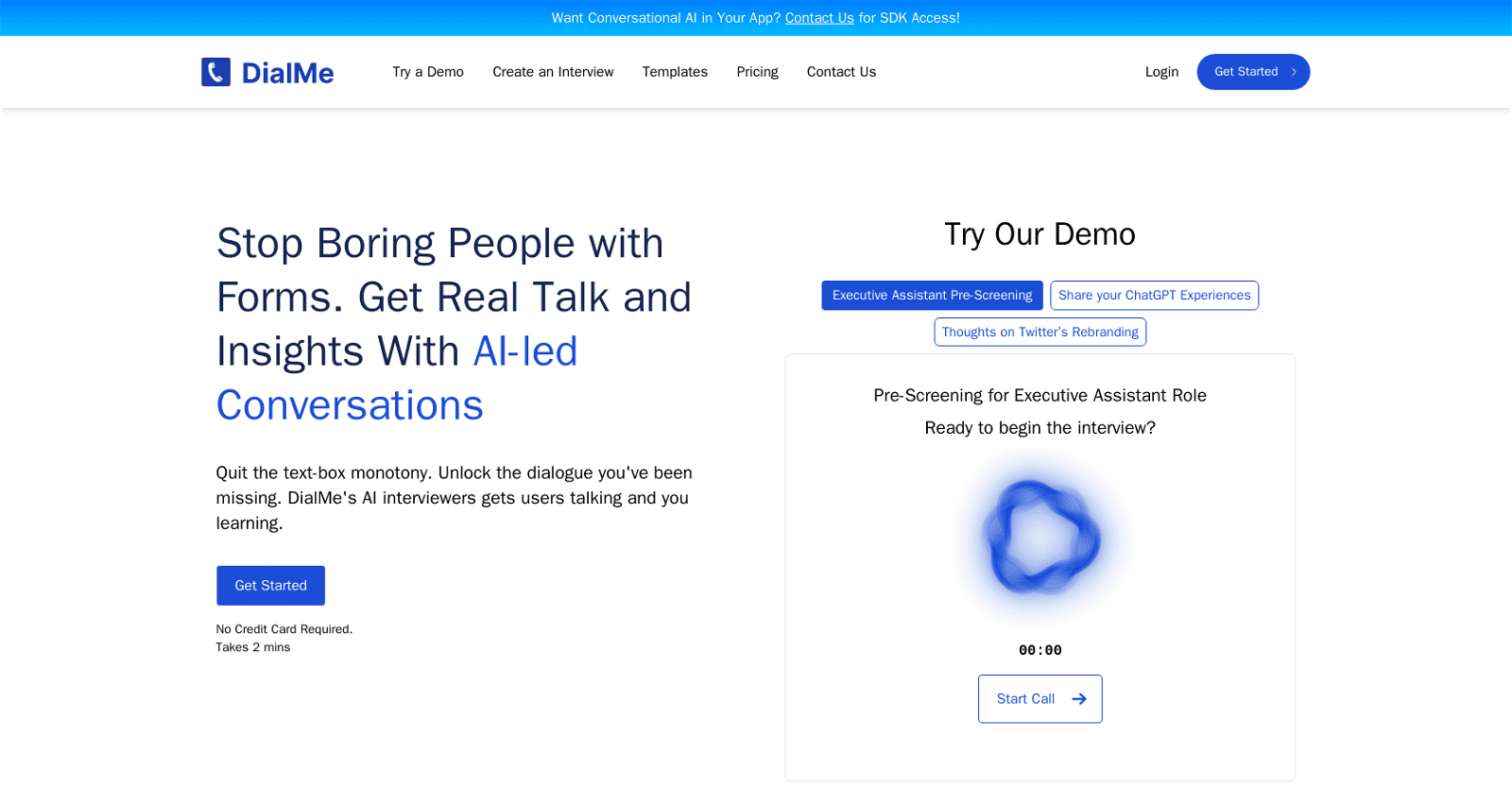Screen dimensions: 1512x788
Task: Click the DialMe brand name text
Action: [x=287, y=73]
